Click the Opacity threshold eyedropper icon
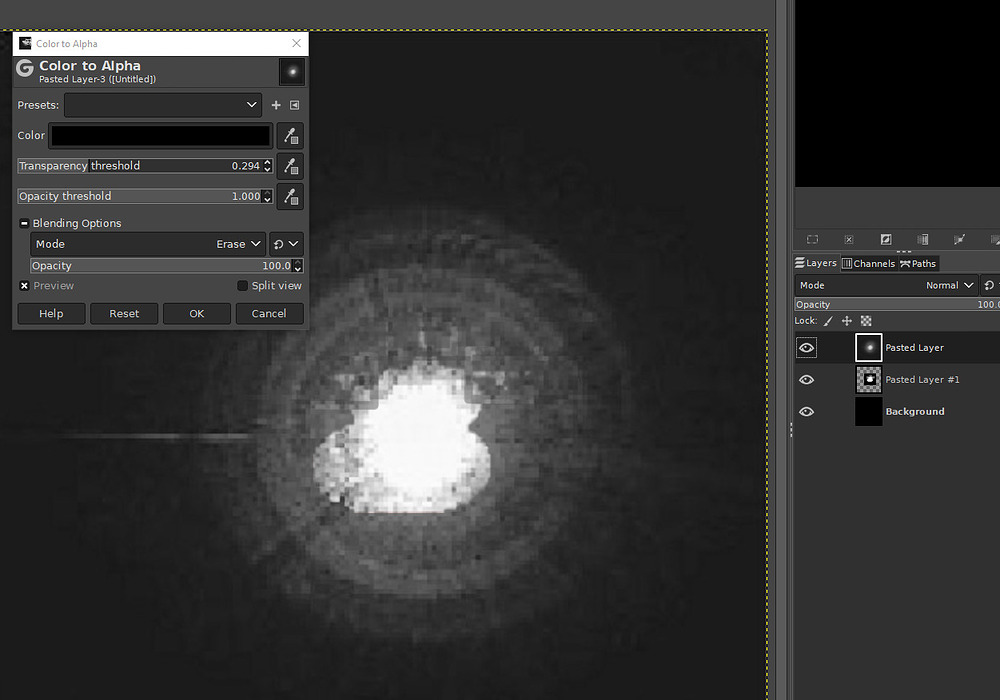 (x=290, y=197)
